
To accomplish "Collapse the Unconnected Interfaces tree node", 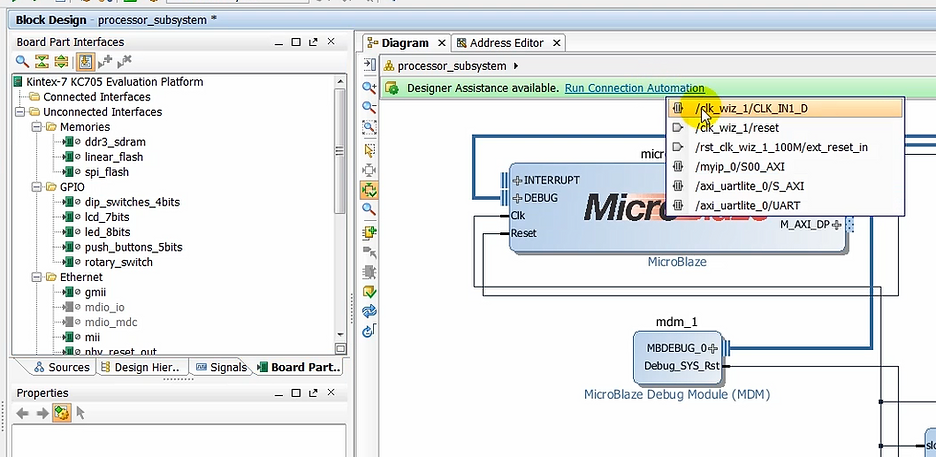I will 22,112.
